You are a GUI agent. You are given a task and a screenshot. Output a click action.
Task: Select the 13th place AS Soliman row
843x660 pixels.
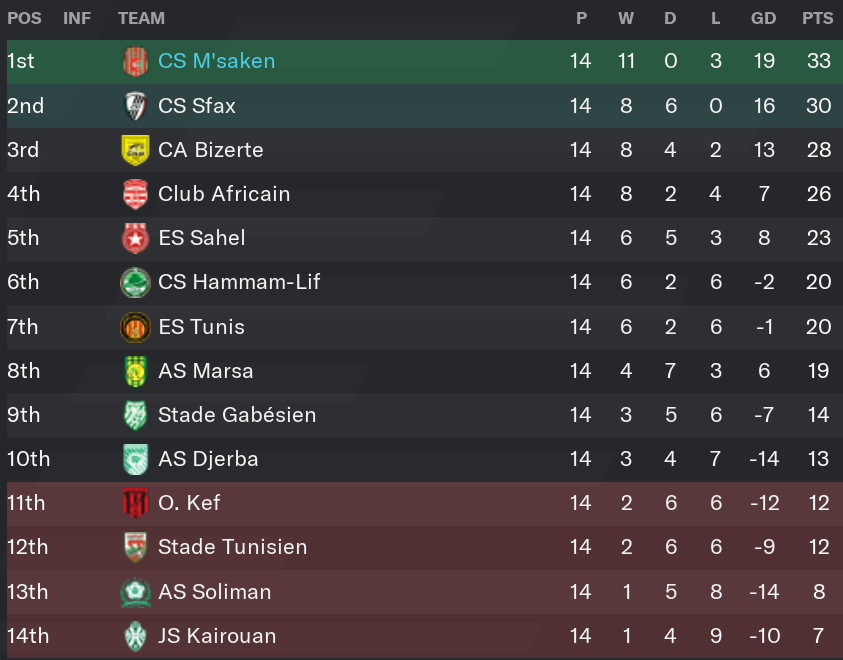[x=425, y=592]
